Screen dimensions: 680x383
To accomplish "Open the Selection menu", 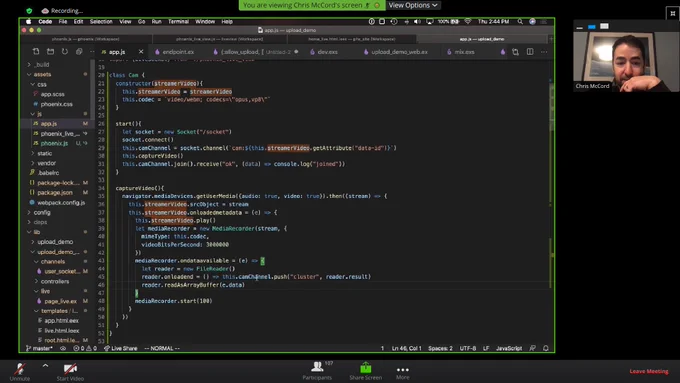I will 101,21.
